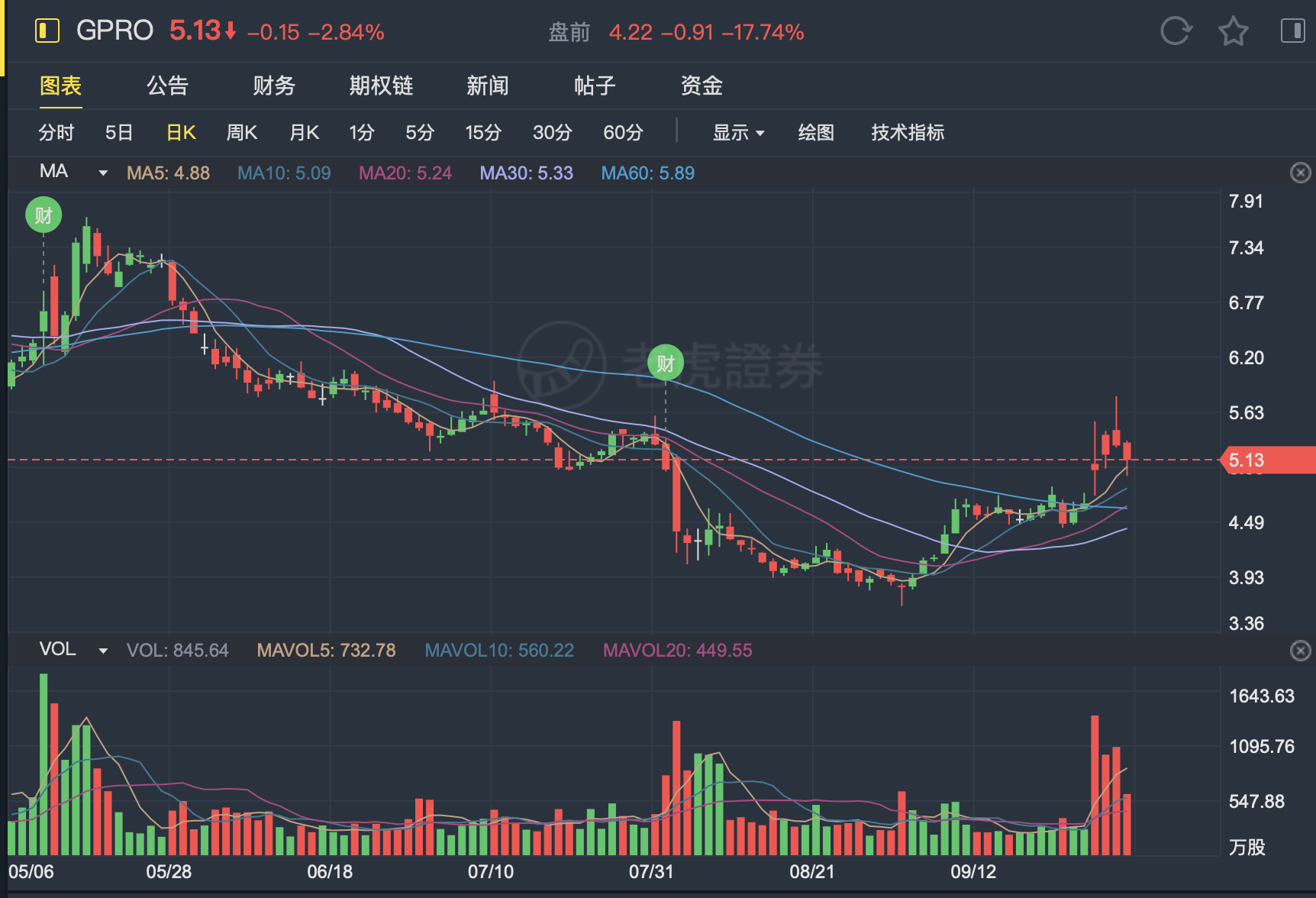Open the top-left 财 earnings marker
Screen dimensions: 1316x898
click(44, 215)
